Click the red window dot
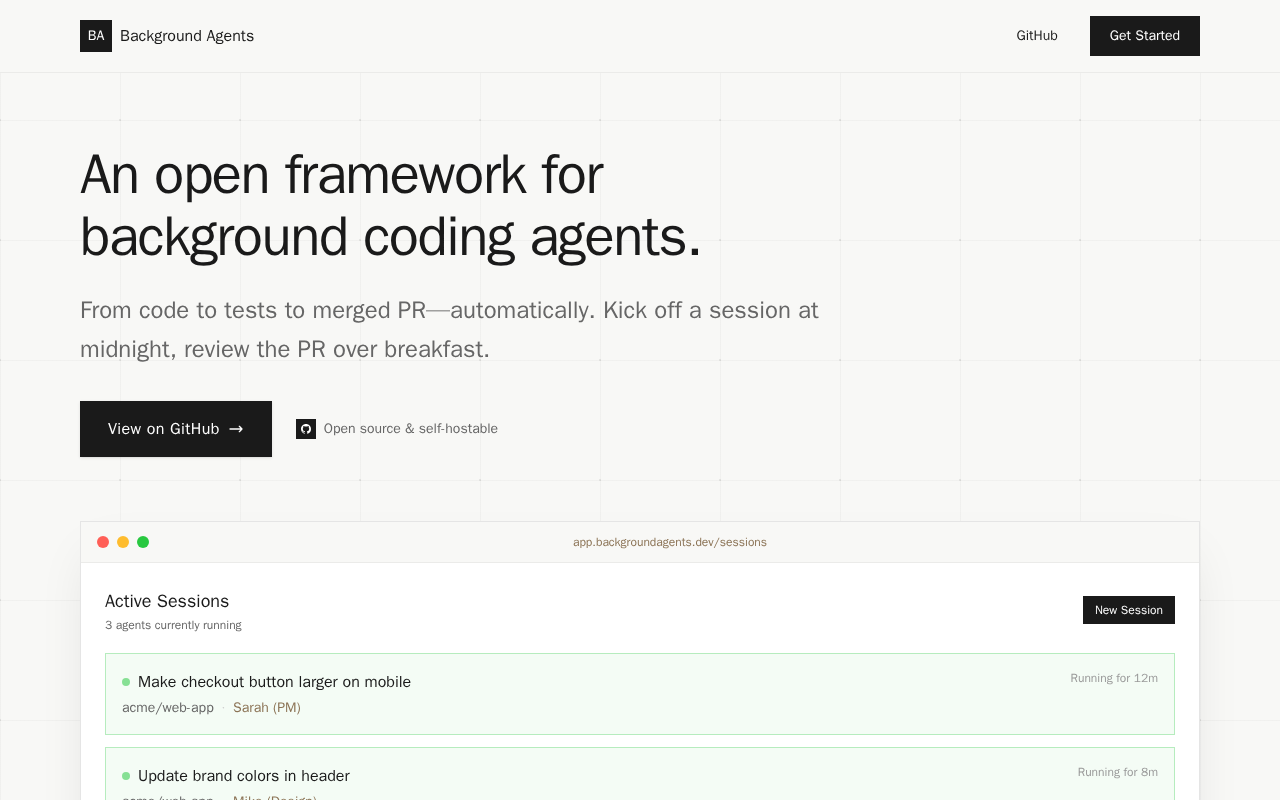This screenshot has height=800, width=1280. point(103,542)
